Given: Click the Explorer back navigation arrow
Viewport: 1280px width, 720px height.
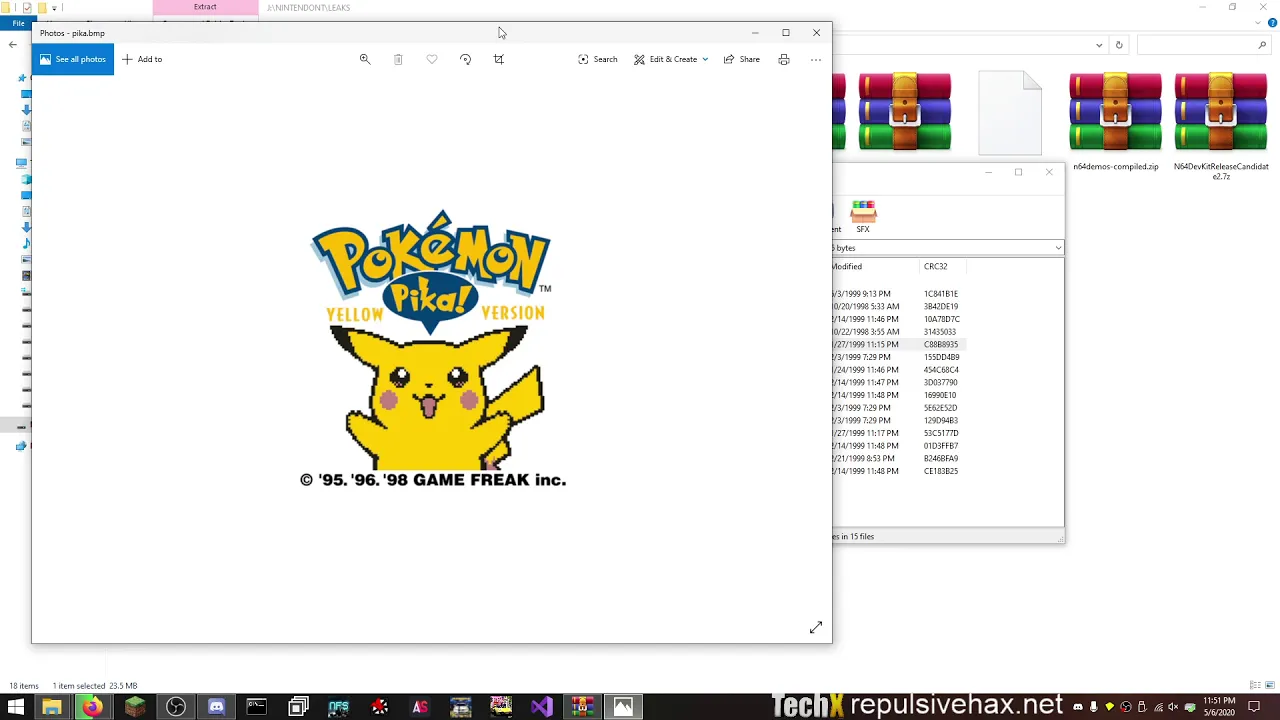Looking at the screenshot, I should pyautogui.click(x=12, y=44).
